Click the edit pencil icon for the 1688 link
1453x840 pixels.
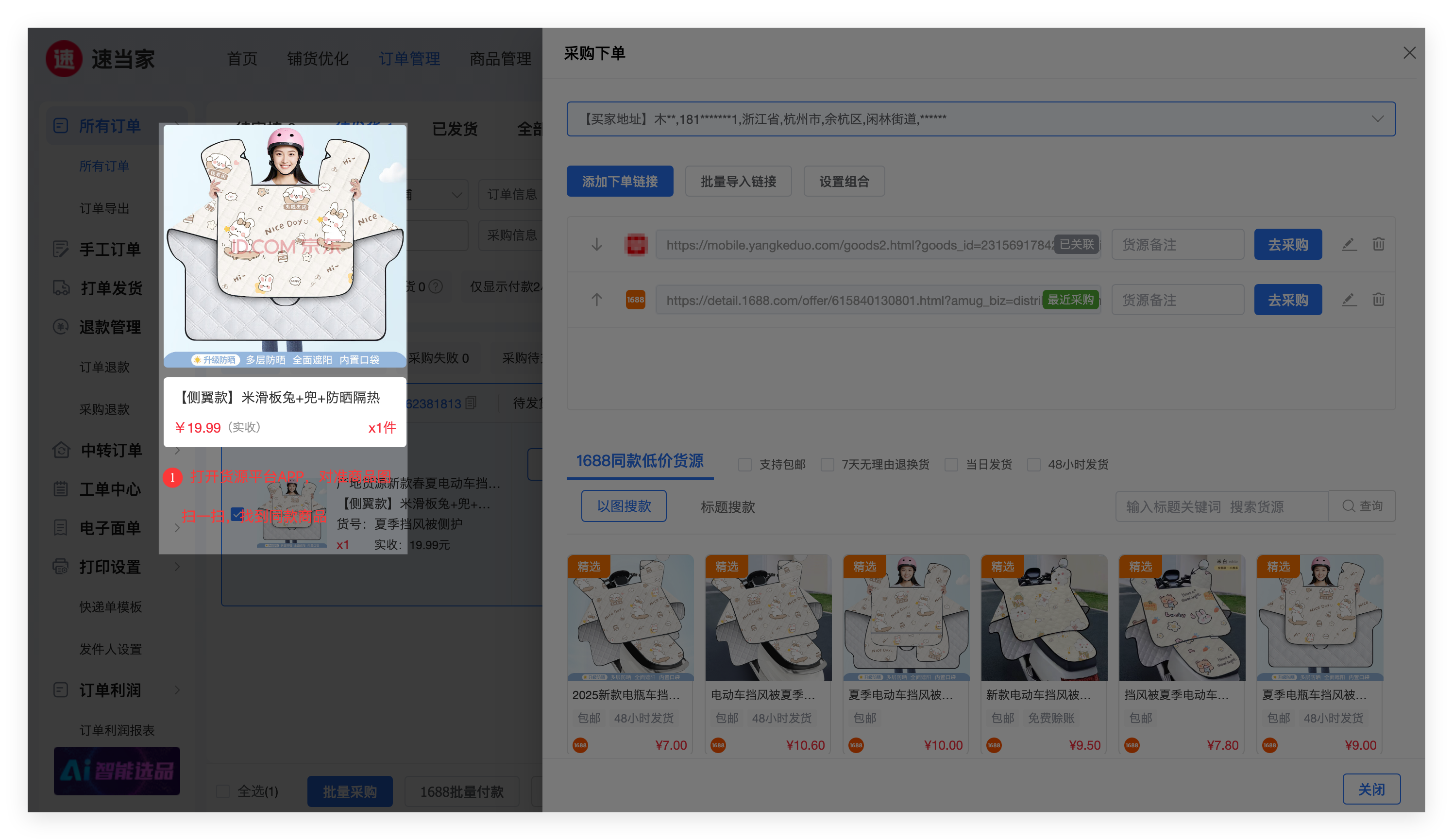pos(1349,300)
